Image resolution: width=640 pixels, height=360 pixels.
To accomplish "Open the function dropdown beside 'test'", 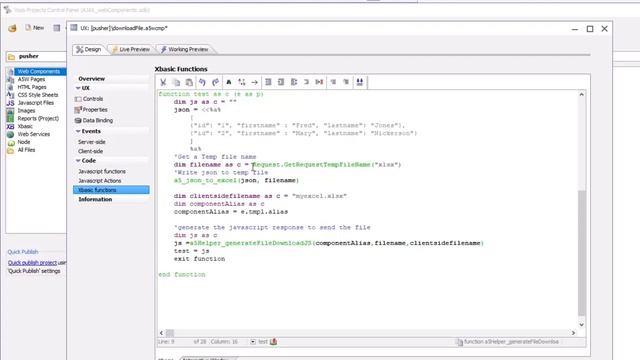I will coord(253,342).
